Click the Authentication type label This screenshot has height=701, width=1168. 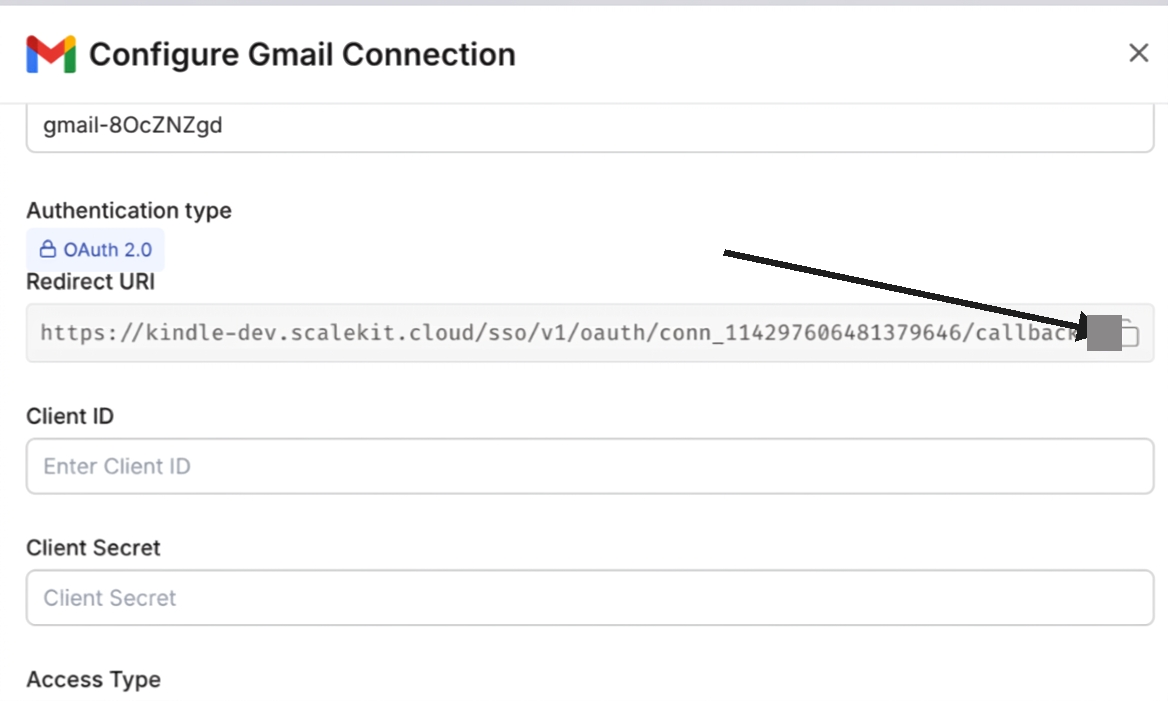tap(129, 211)
